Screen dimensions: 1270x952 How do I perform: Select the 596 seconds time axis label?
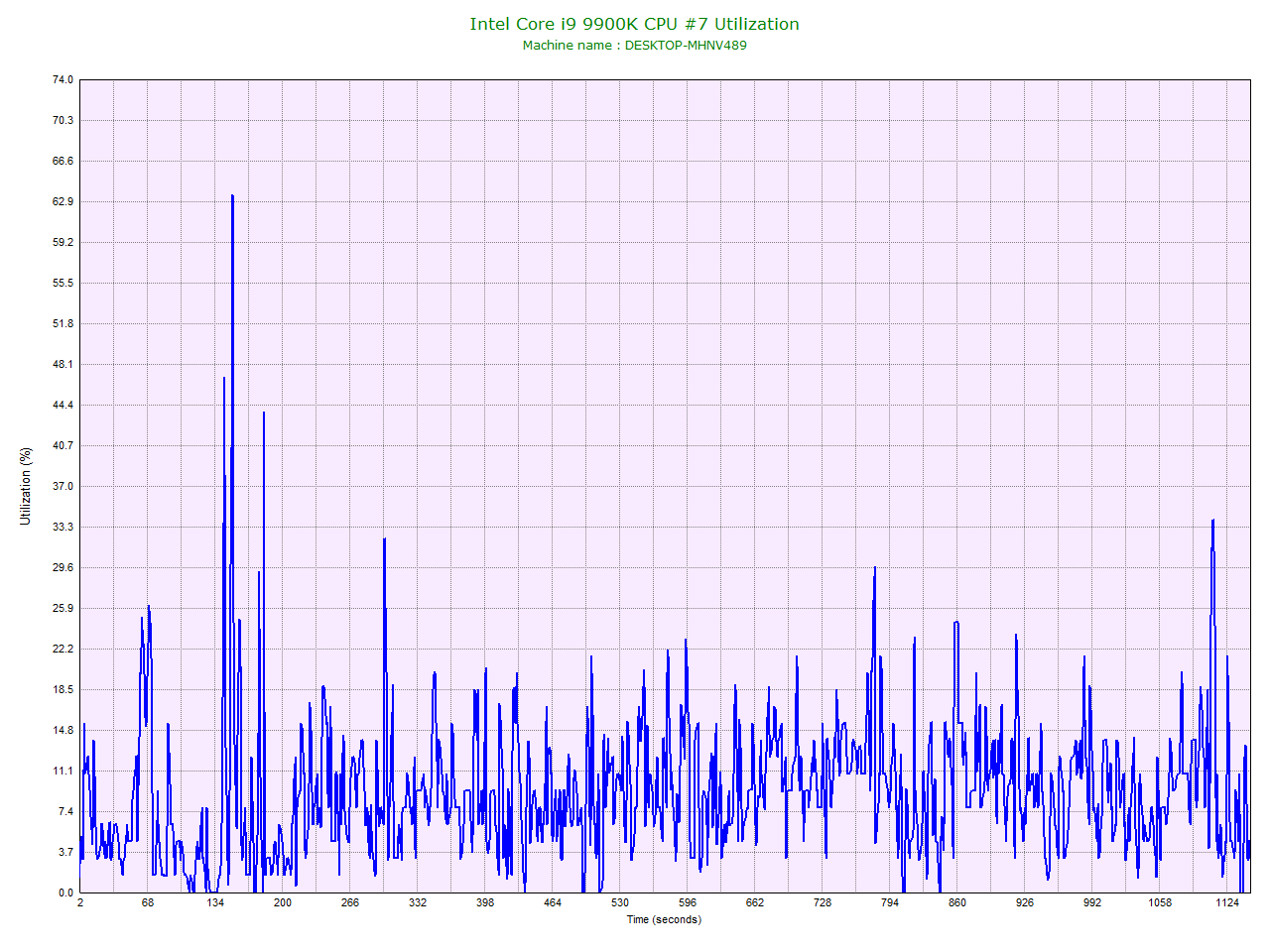coord(688,902)
